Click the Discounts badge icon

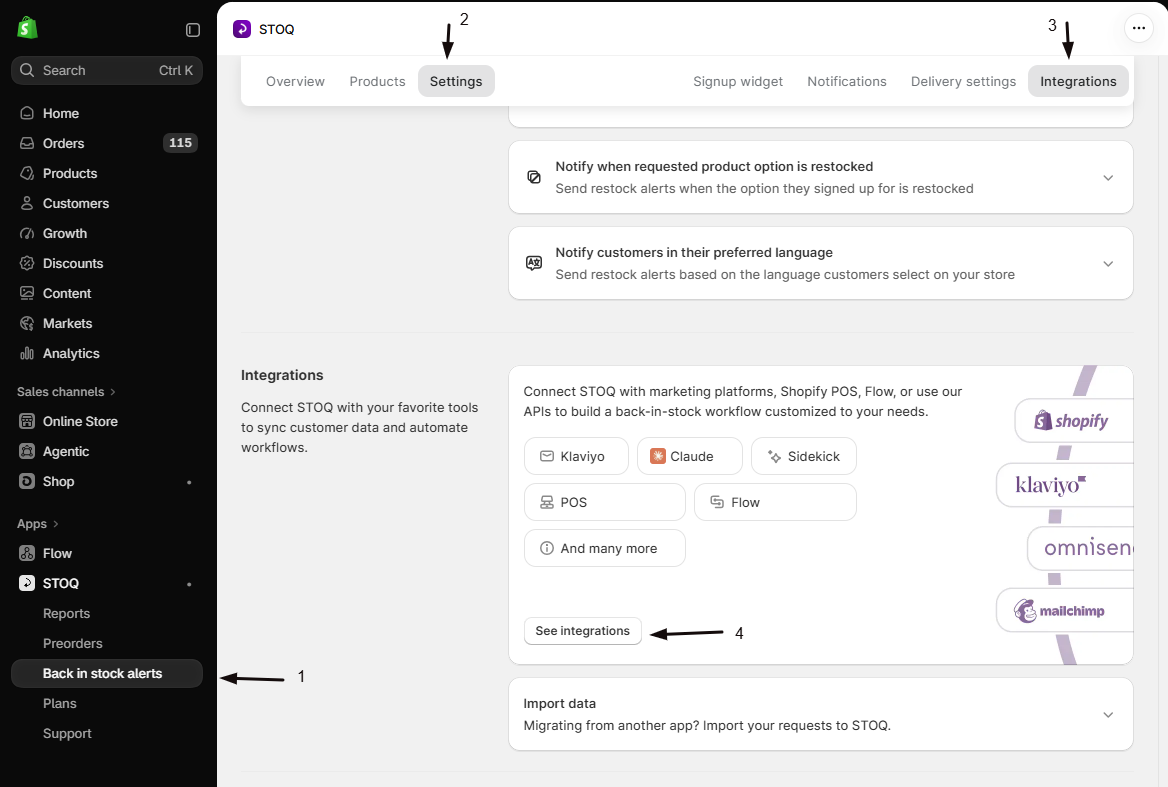[x=27, y=264]
